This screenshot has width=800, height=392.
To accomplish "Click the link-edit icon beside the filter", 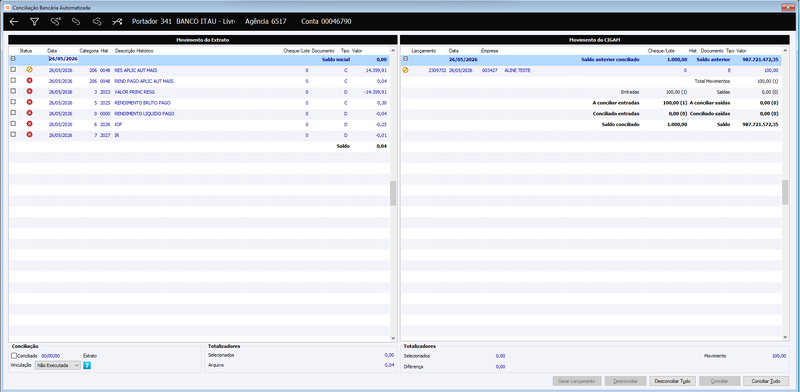I will [x=56, y=21].
